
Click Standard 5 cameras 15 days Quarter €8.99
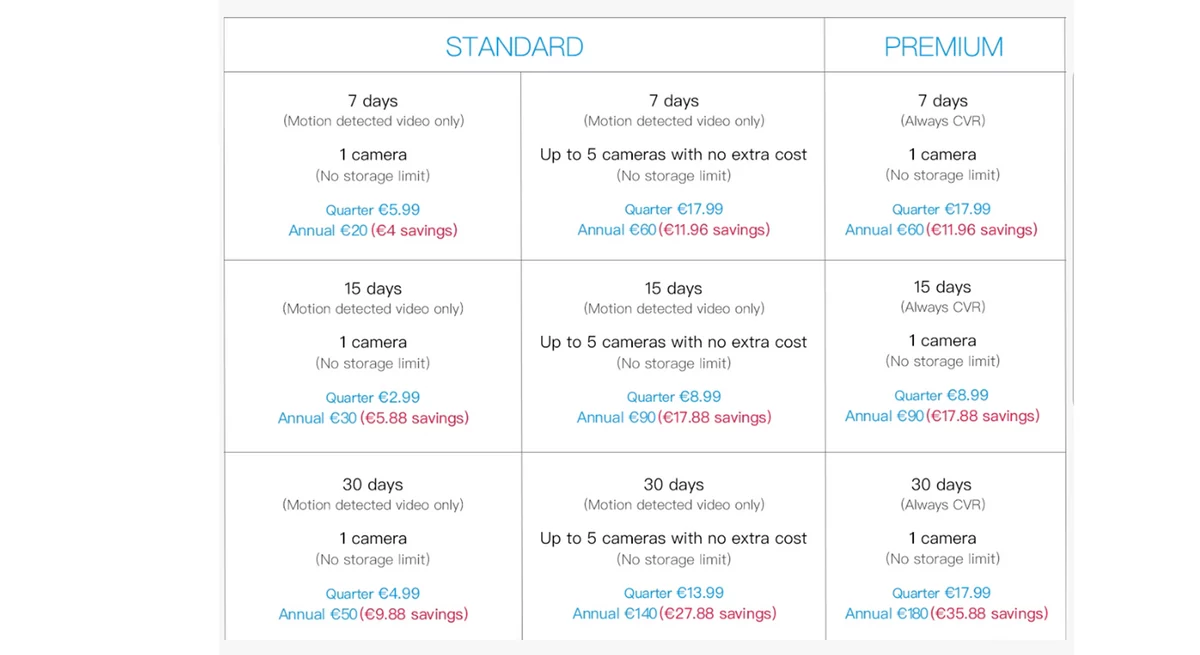coord(674,397)
